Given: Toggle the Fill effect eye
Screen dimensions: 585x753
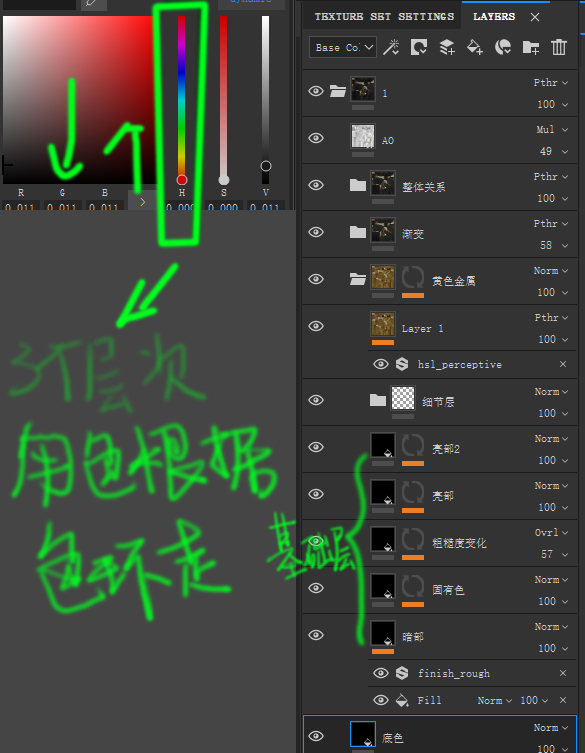Looking at the screenshot, I should (381, 700).
